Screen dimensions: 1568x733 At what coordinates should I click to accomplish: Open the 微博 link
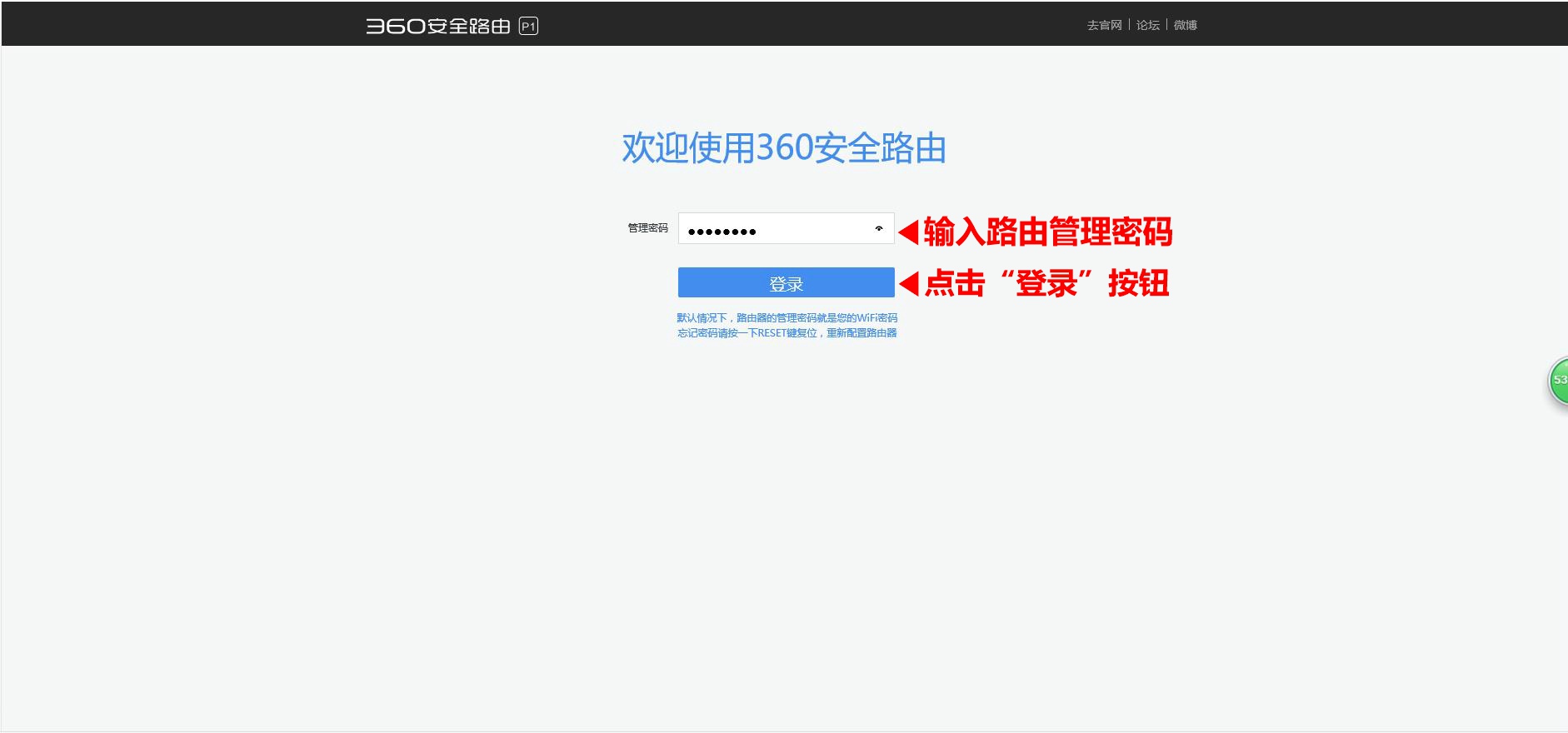coord(1185,25)
